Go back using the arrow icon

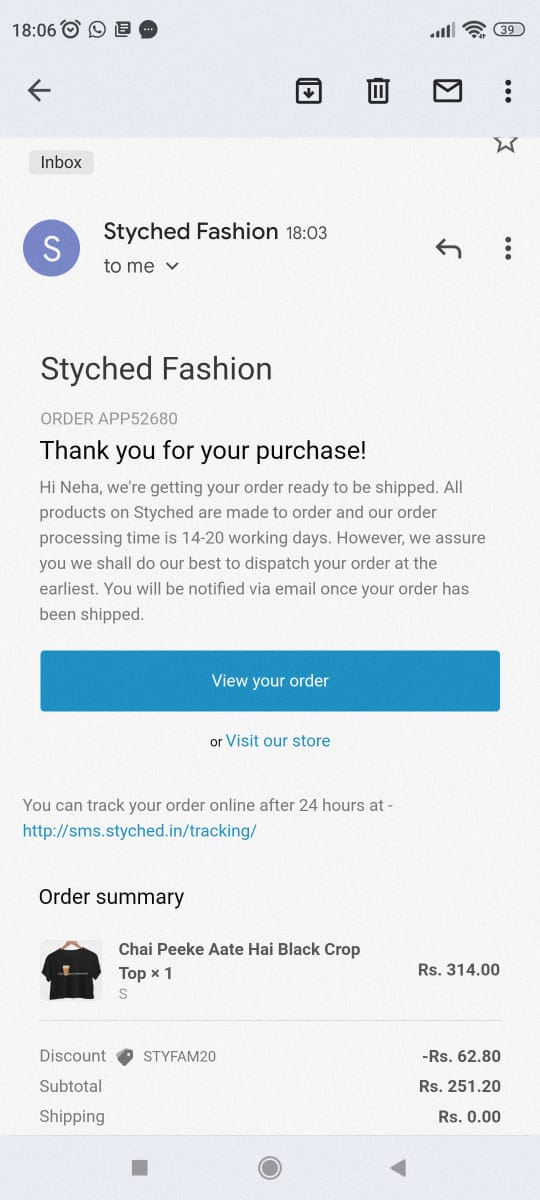[39, 91]
